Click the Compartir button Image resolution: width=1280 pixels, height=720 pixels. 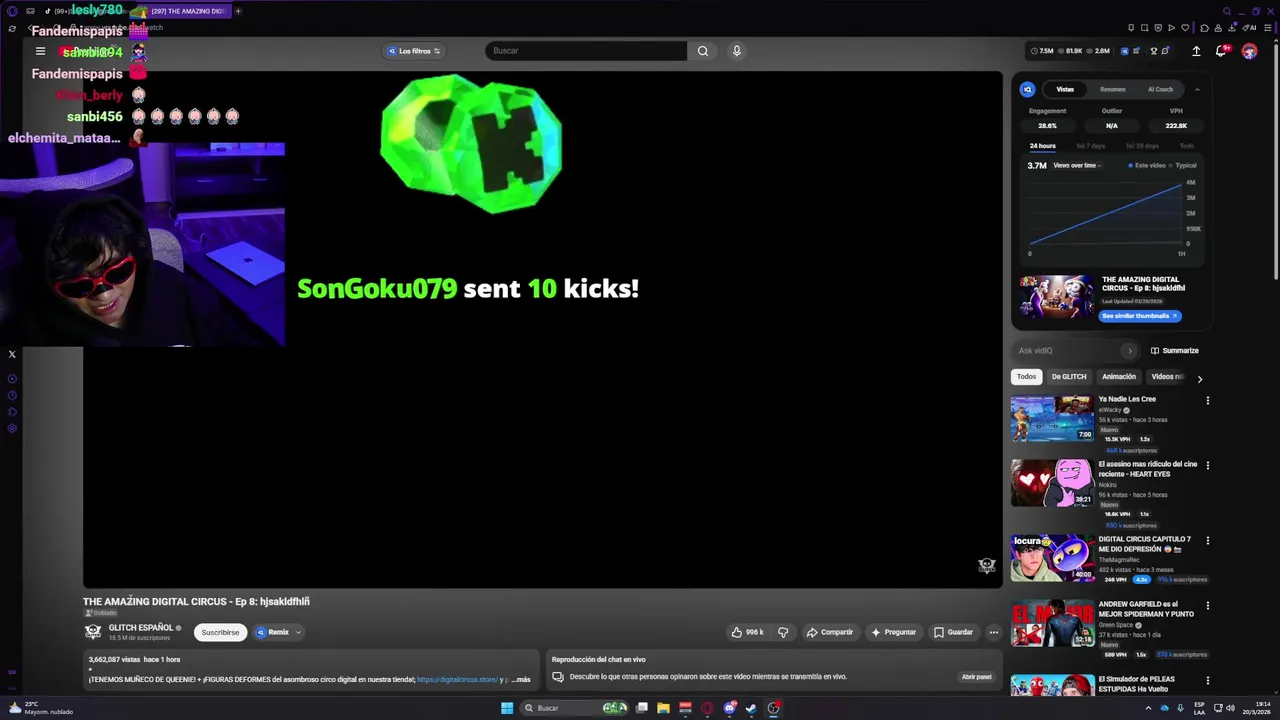[x=829, y=632]
